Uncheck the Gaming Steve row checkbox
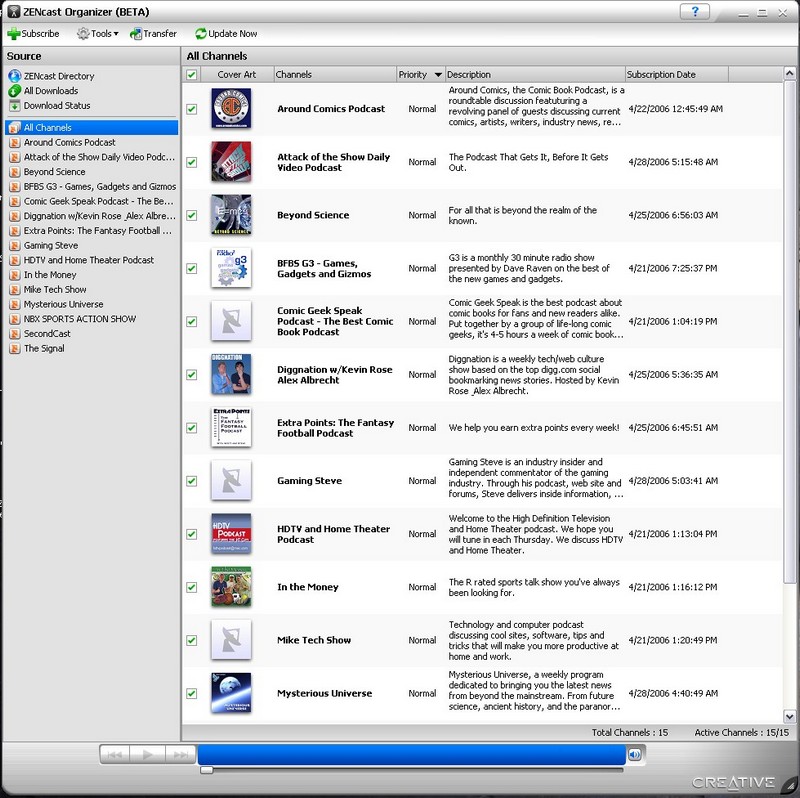 click(x=191, y=481)
